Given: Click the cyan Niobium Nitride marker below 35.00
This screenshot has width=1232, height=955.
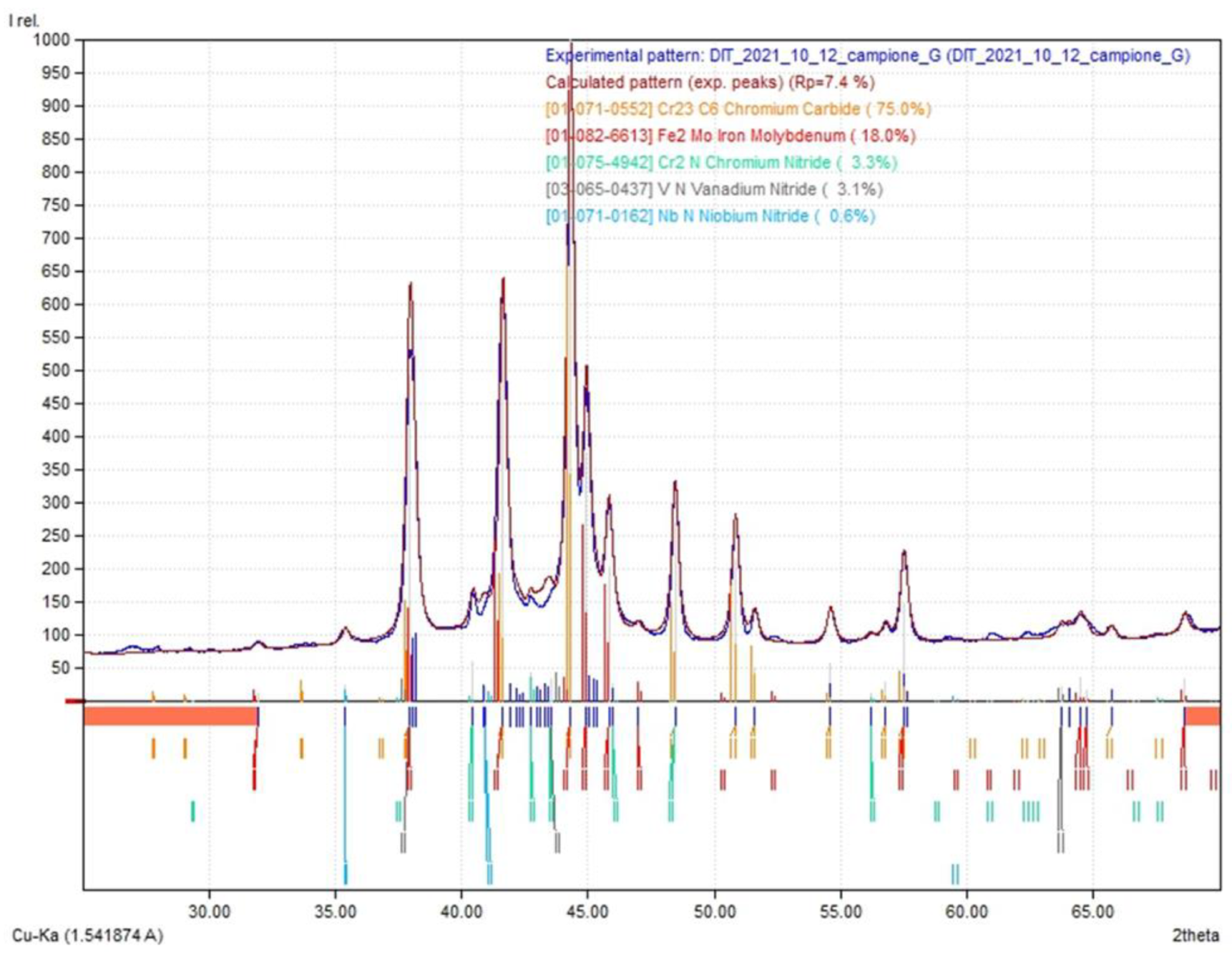Looking at the screenshot, I should [346, 873].
